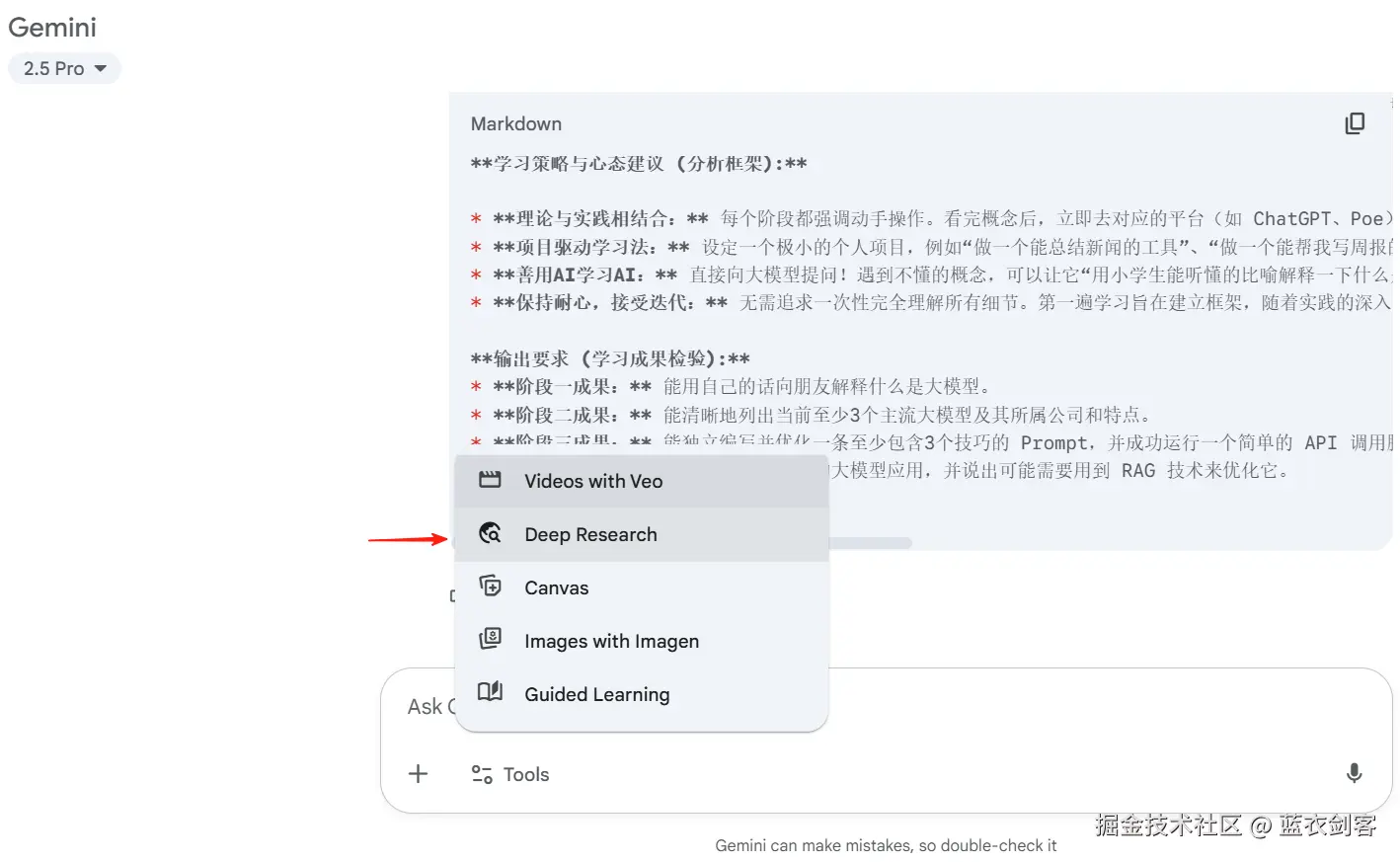
Task: Click the line starting 保持耐心，接受迭代
Action: (931, 302)
